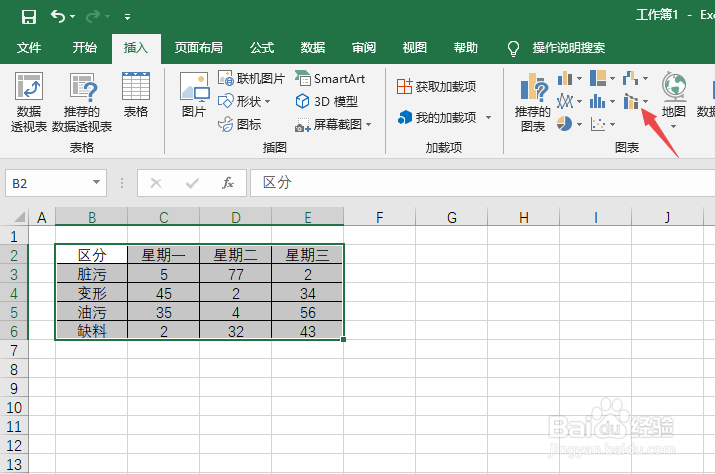This screenshot has height=474, width=715.
Task: Click 推荐的图表 recommended charts
Action: [x=533, y=103]
